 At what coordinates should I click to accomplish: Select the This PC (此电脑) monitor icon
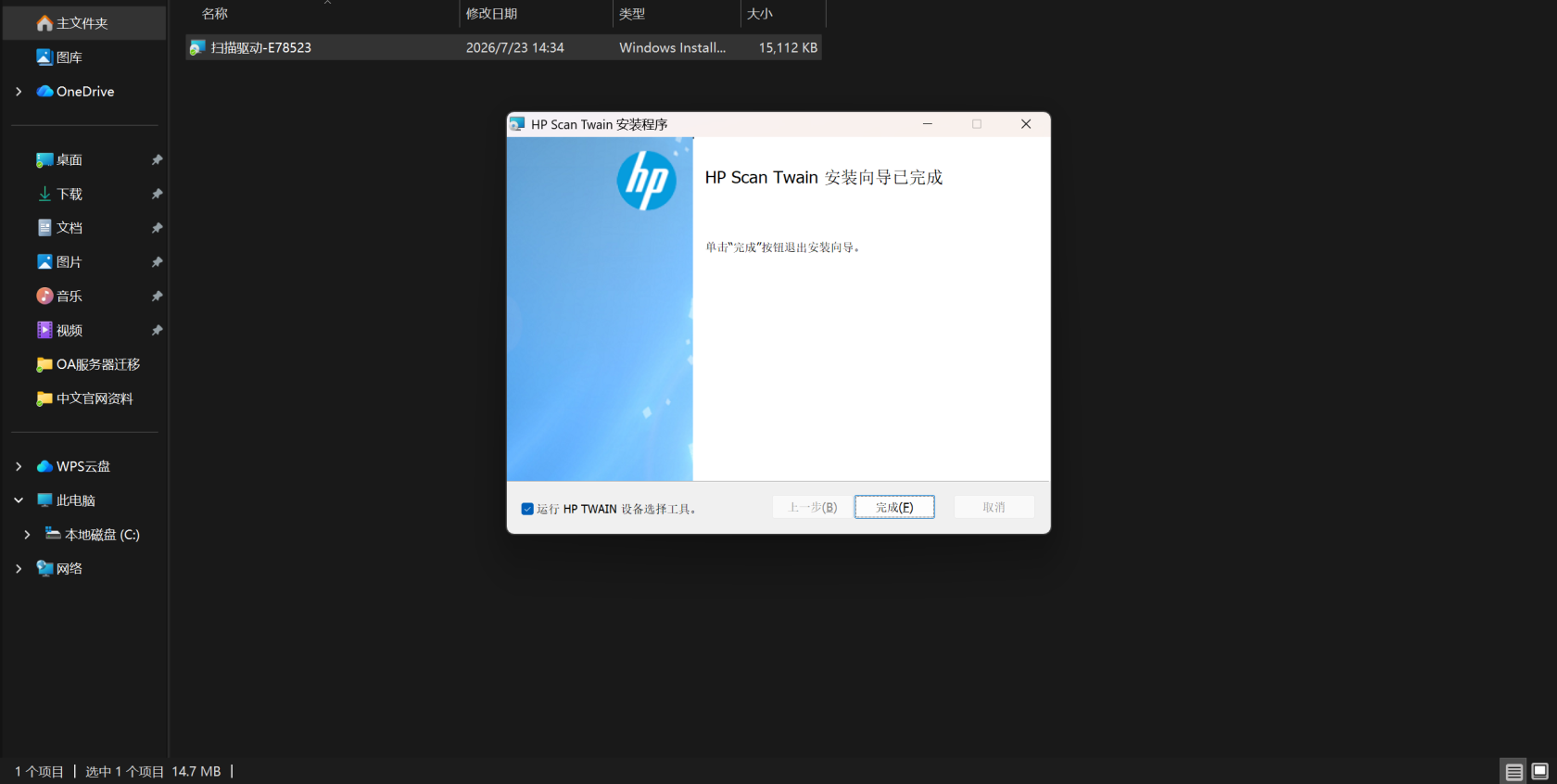click(44, 501)
